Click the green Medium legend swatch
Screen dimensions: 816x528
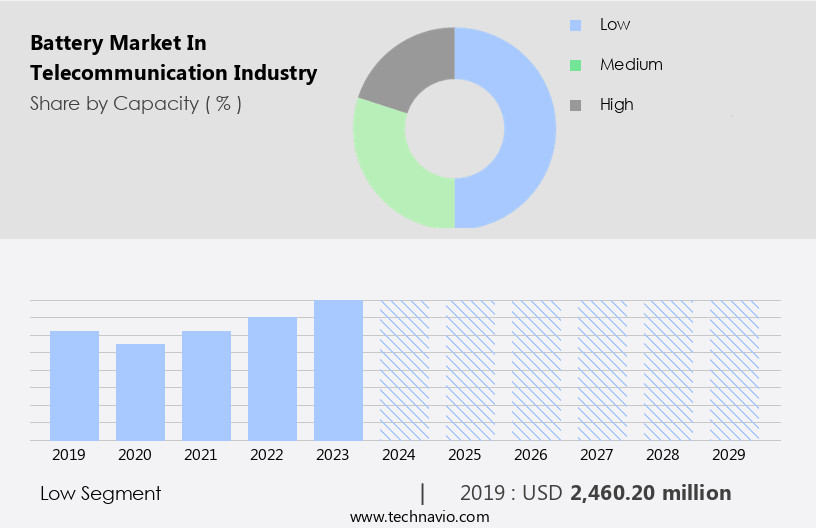[575, 65]
